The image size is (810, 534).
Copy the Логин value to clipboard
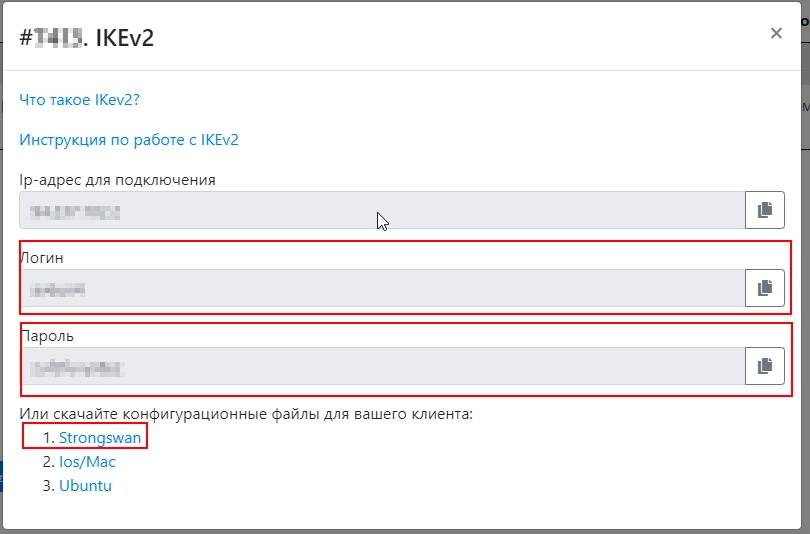pyautogui.click(x=765, y=288)
